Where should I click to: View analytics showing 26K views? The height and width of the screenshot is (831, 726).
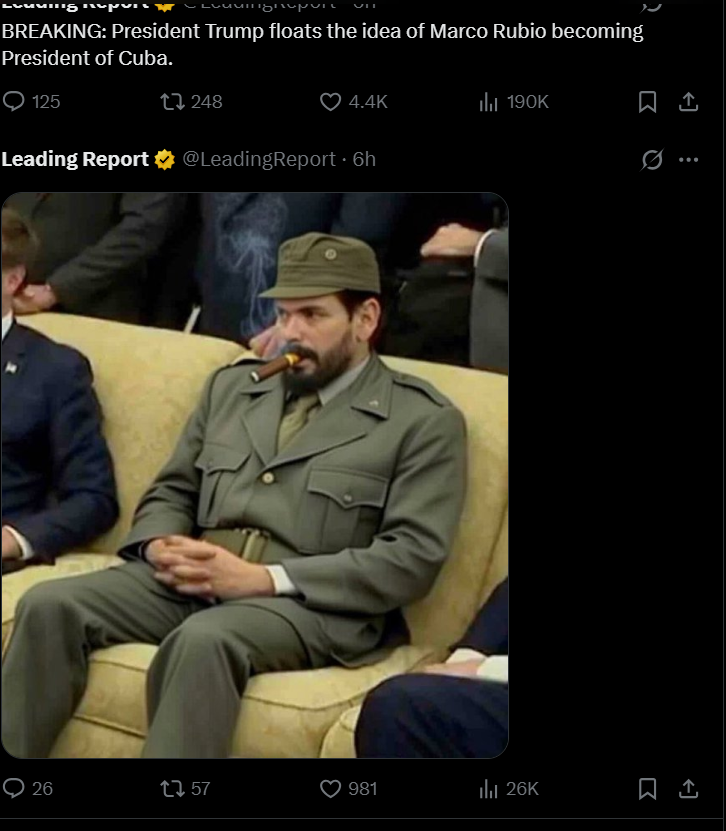tap(489, 788)
